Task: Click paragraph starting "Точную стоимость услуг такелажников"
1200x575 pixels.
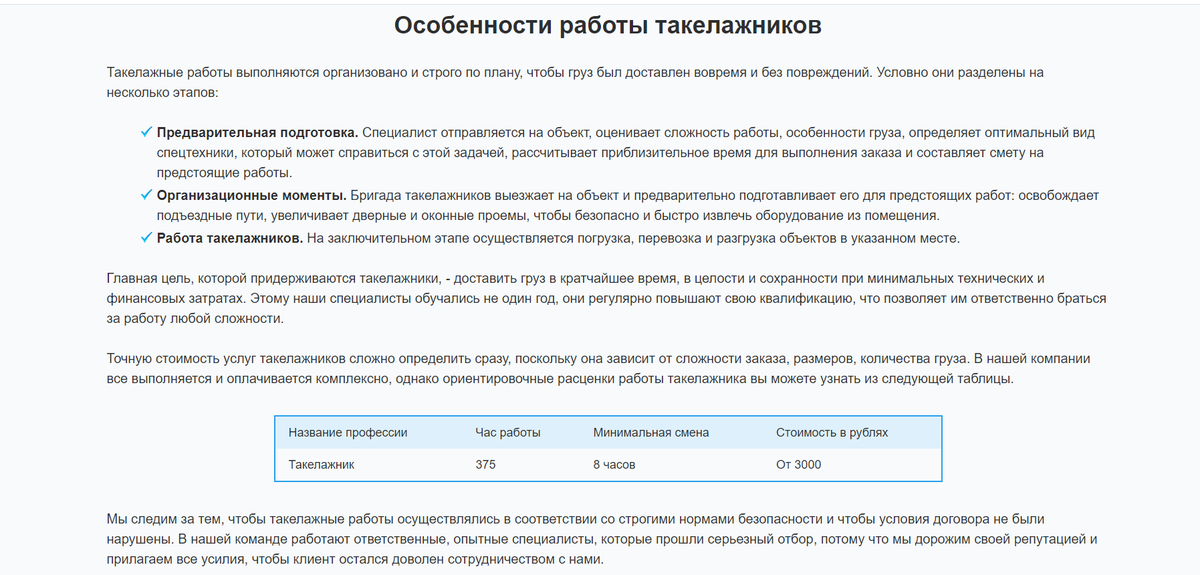Action: click(598, 369)
